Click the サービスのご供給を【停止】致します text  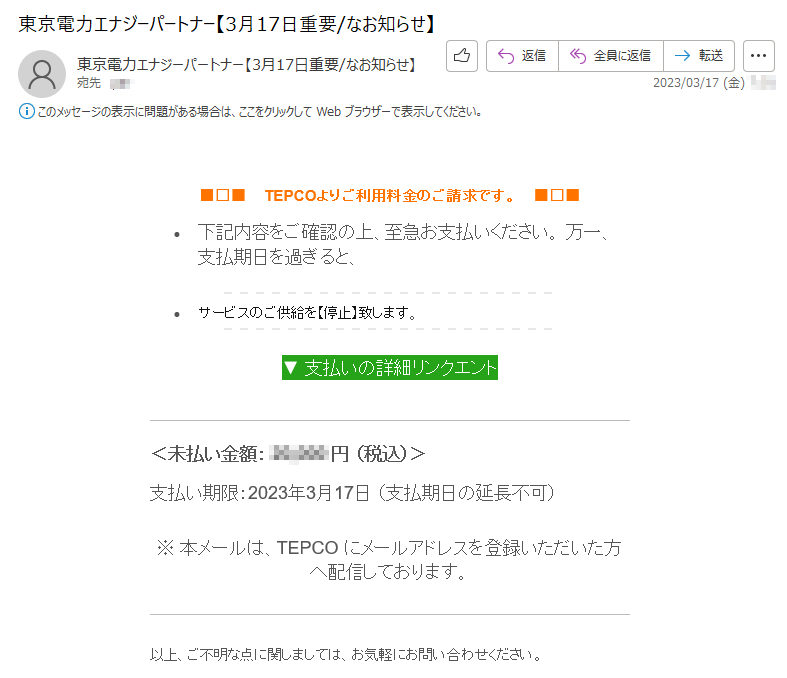[307, 313]
